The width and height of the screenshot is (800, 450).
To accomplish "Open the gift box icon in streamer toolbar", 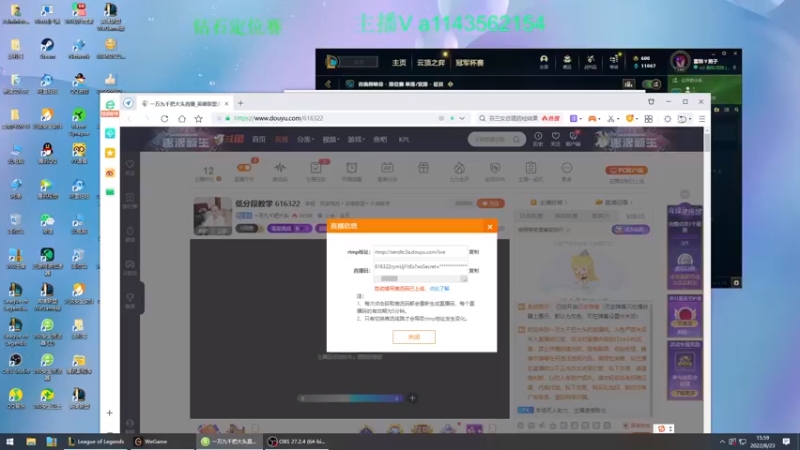I will point(423,168).
